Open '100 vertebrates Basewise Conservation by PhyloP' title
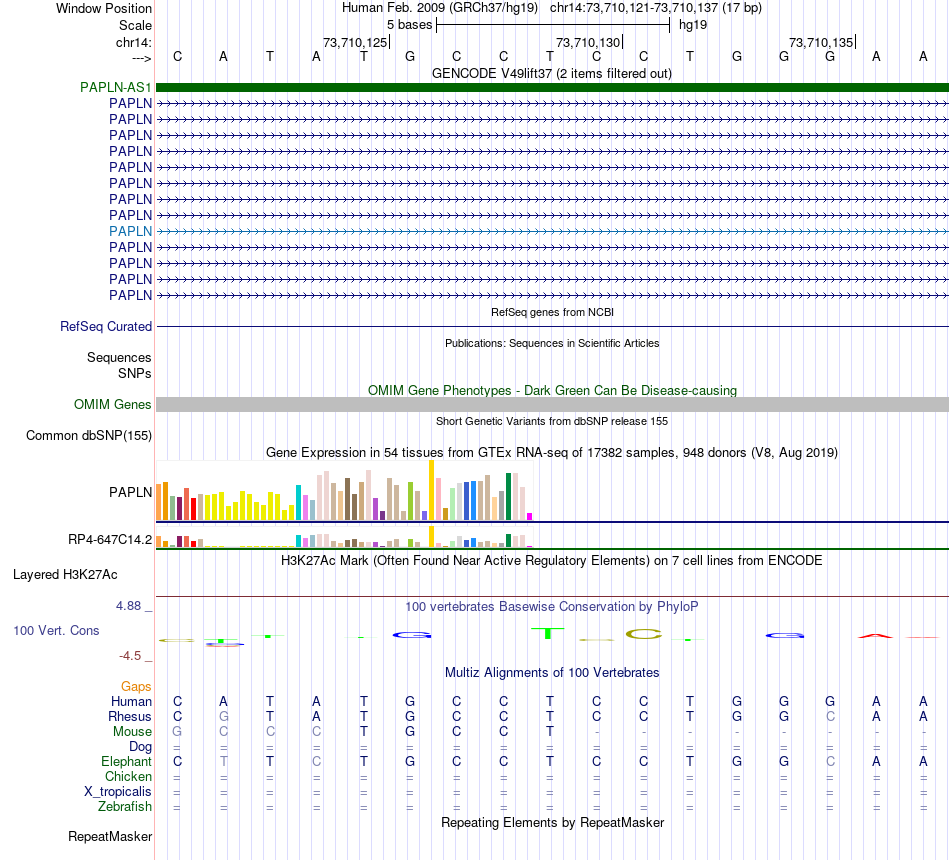 (x=551, y=606)
